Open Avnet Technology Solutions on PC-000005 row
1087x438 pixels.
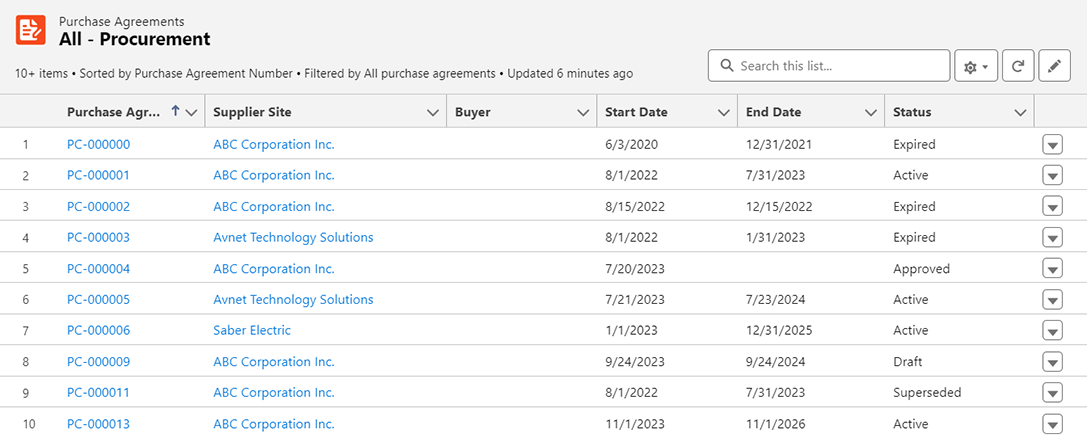293,300
